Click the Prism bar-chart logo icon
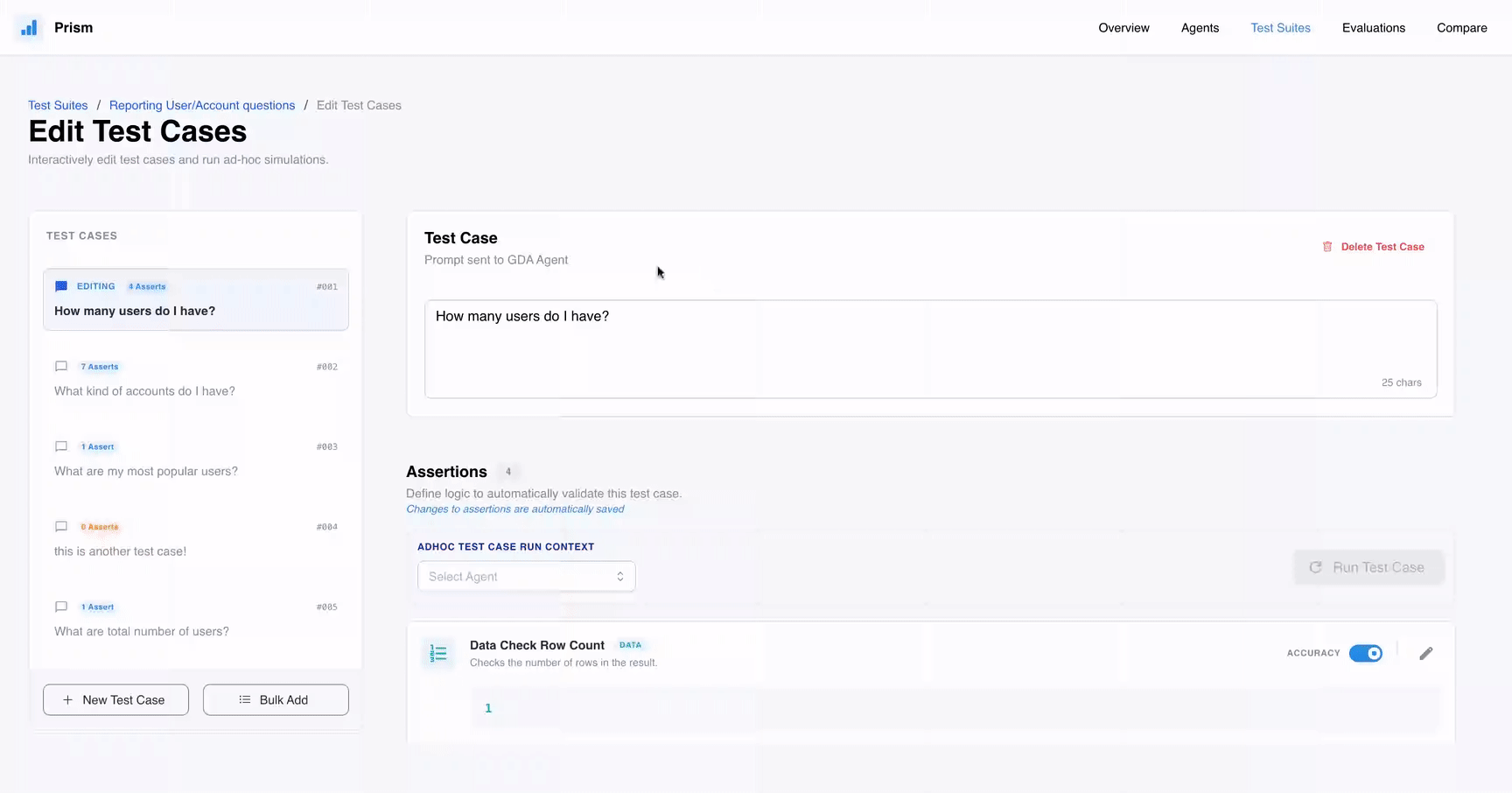Screen dimensions: 1512x793 tap(29, 28)
